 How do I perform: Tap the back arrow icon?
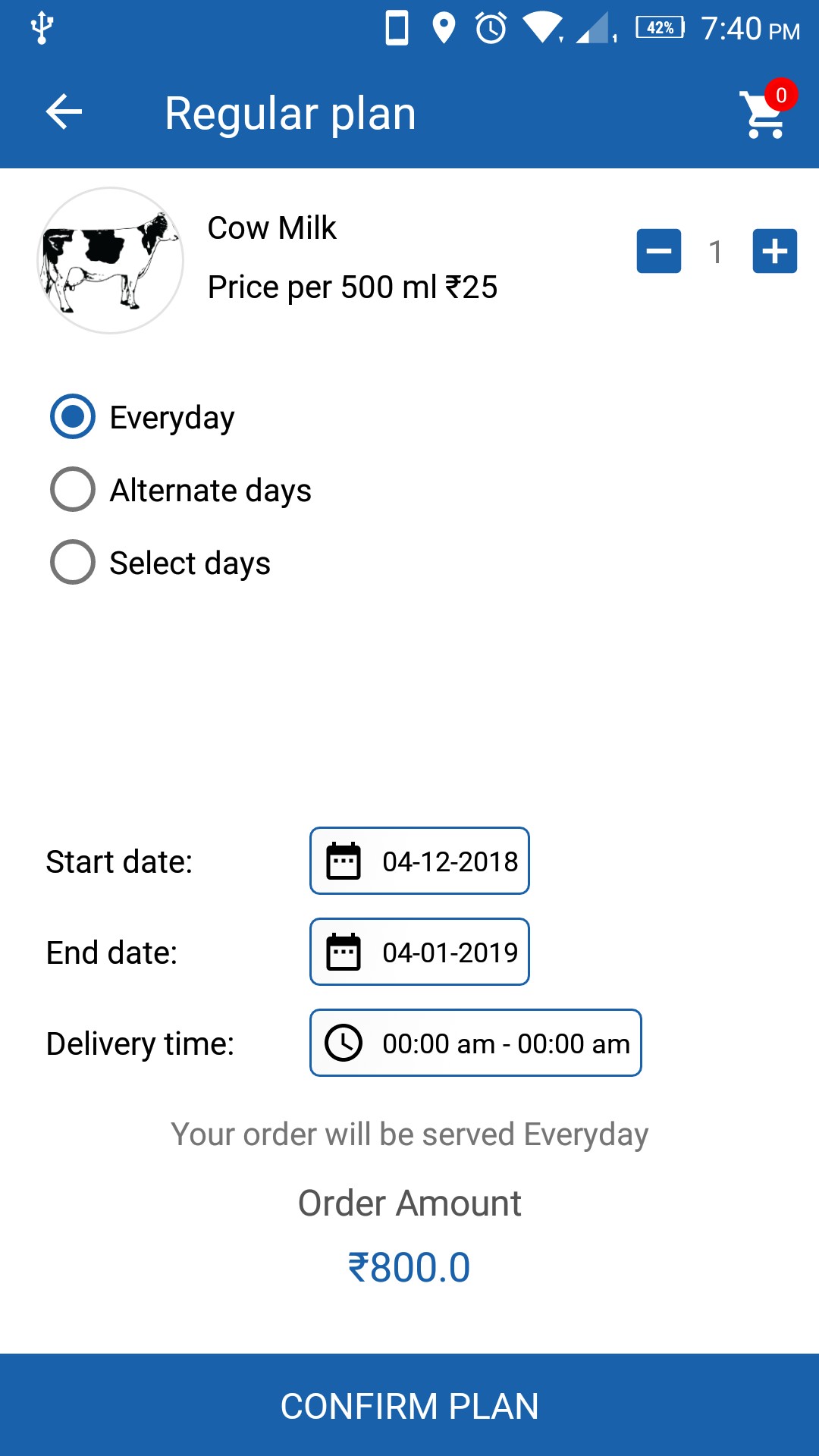pos(64,112)
